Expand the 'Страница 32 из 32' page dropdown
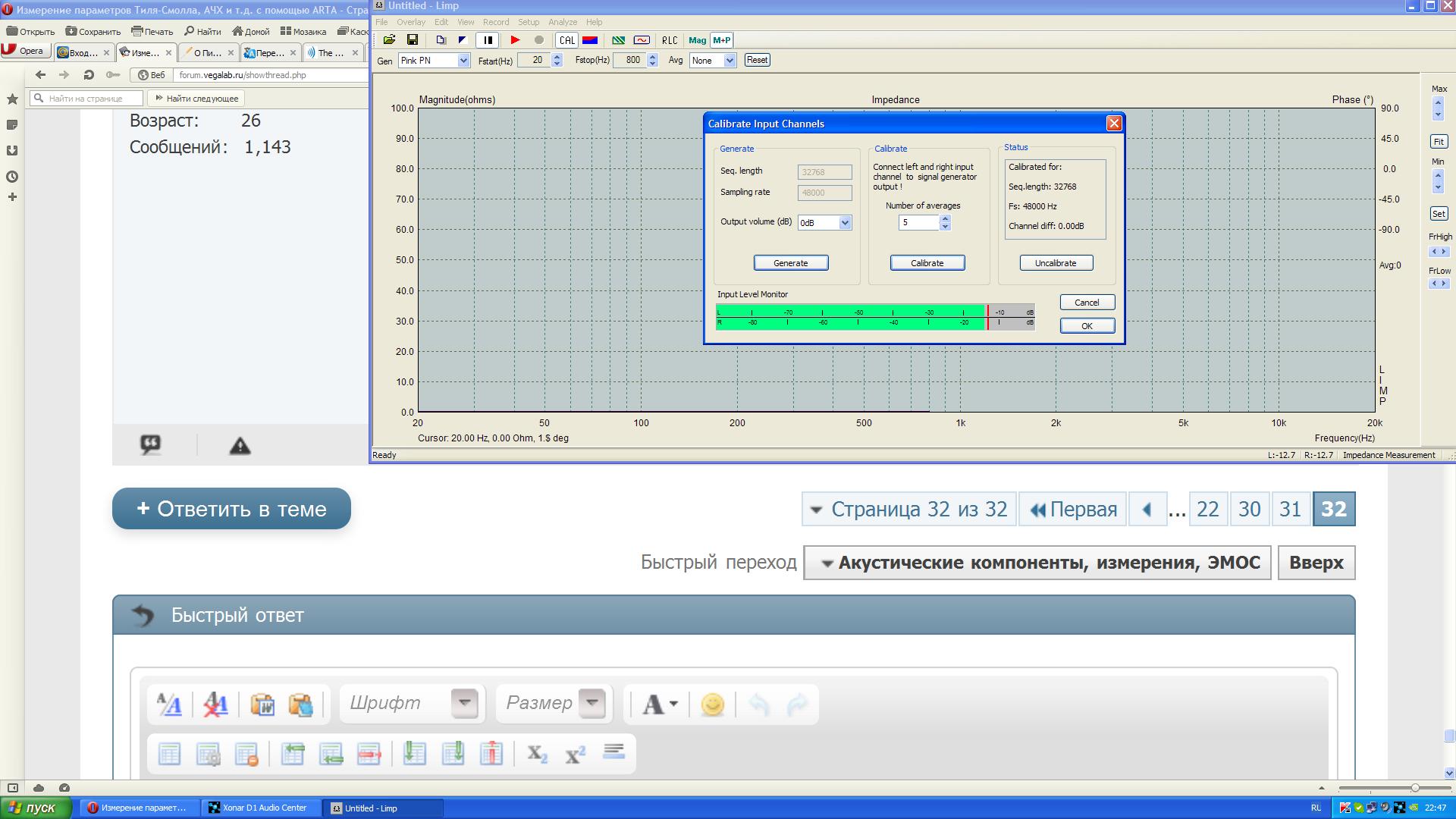This screenshot has height=819, width=1456. pyautogui.click(x=909, y=509)
